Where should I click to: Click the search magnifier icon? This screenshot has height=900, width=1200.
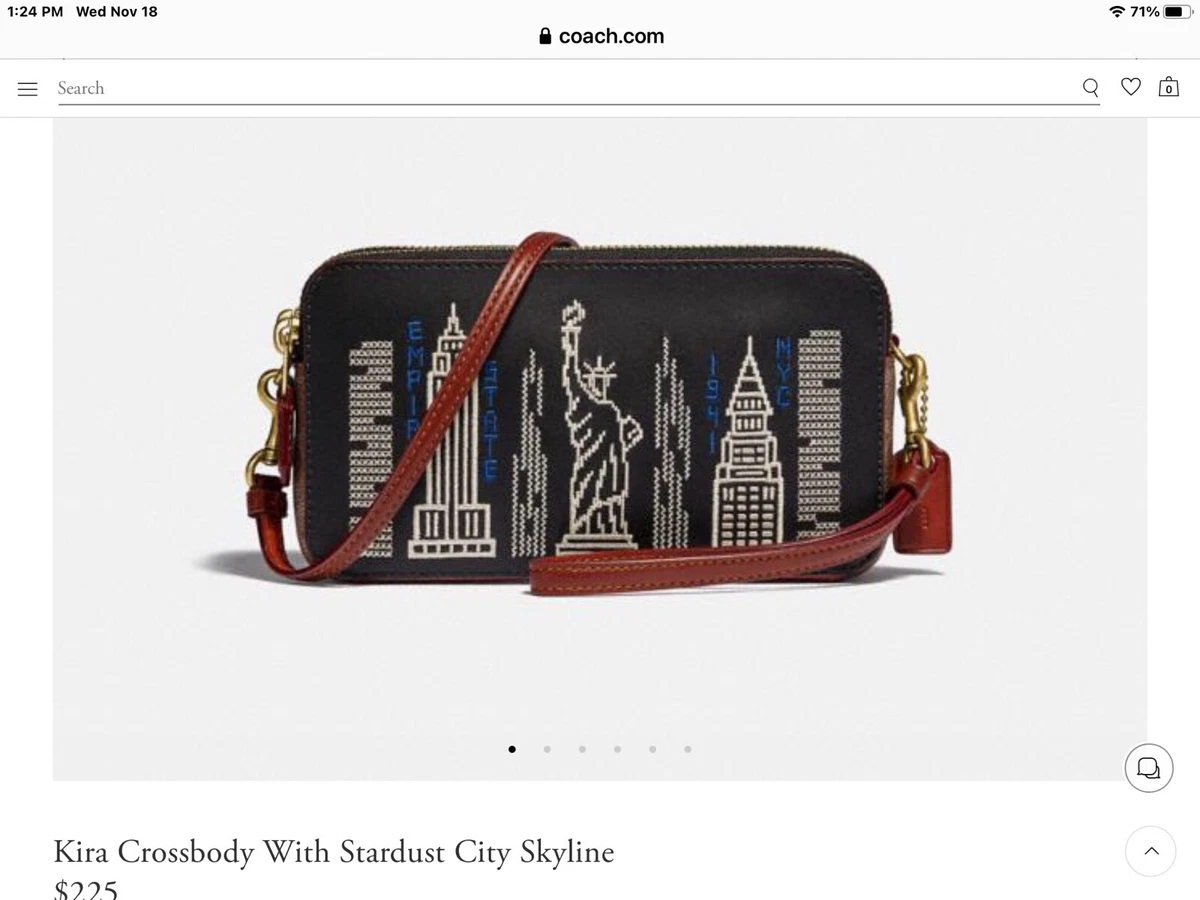click(x=1090, y=88)
